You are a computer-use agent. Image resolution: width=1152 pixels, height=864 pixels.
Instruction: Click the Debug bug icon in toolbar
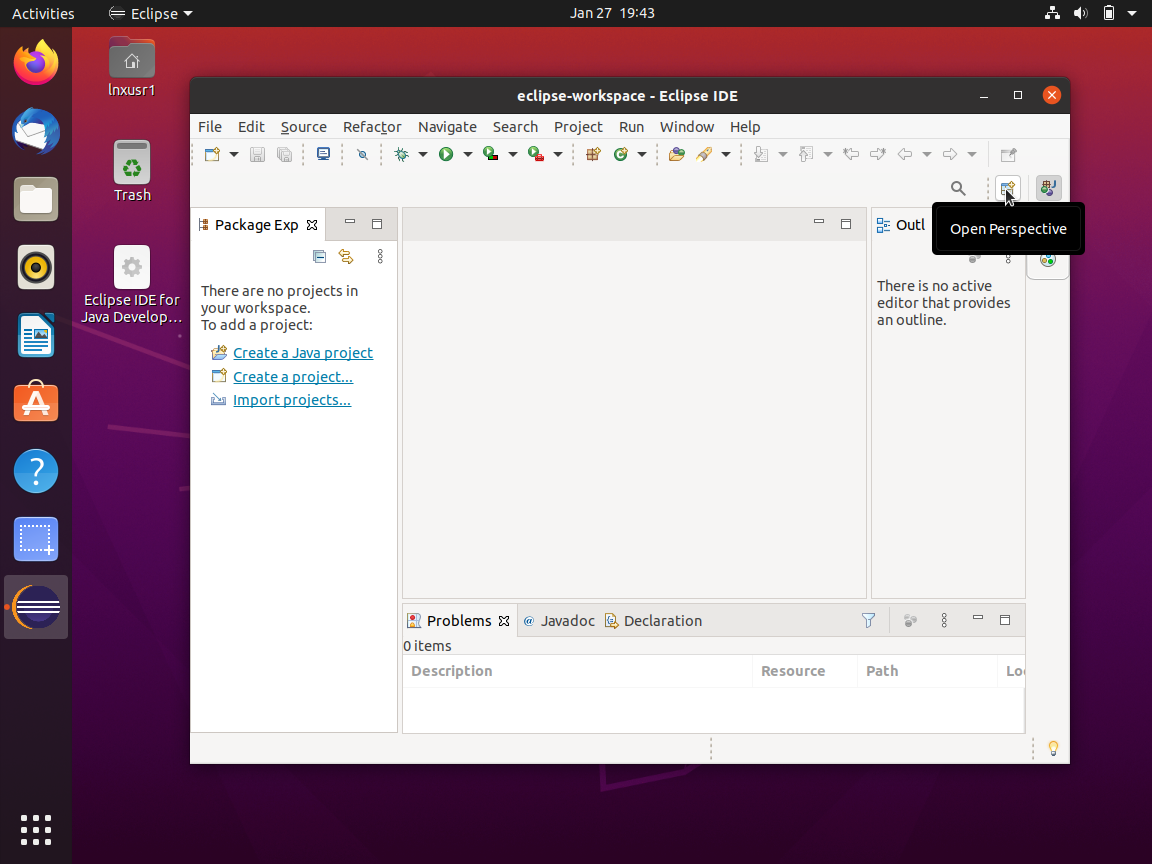click(402, 155)
